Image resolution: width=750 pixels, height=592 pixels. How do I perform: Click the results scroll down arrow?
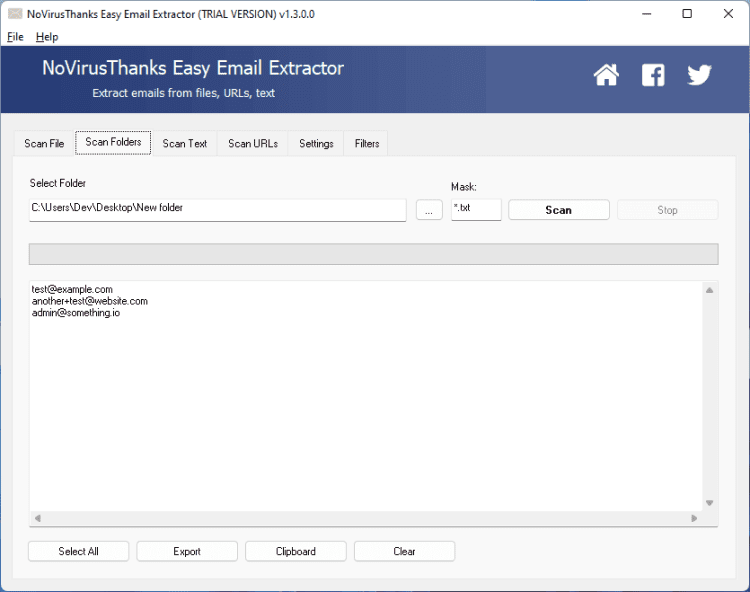tap(710, 503)
